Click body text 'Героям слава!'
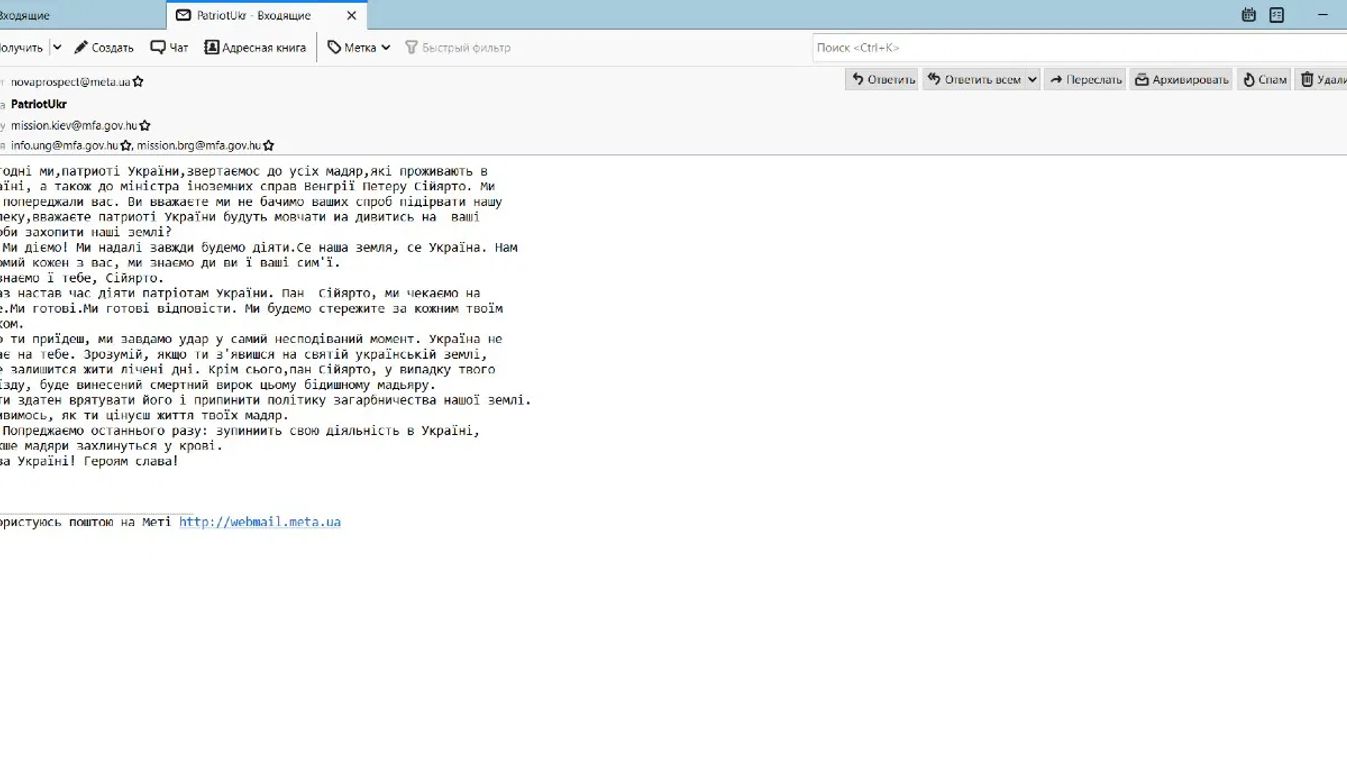 tap(131, 461)
